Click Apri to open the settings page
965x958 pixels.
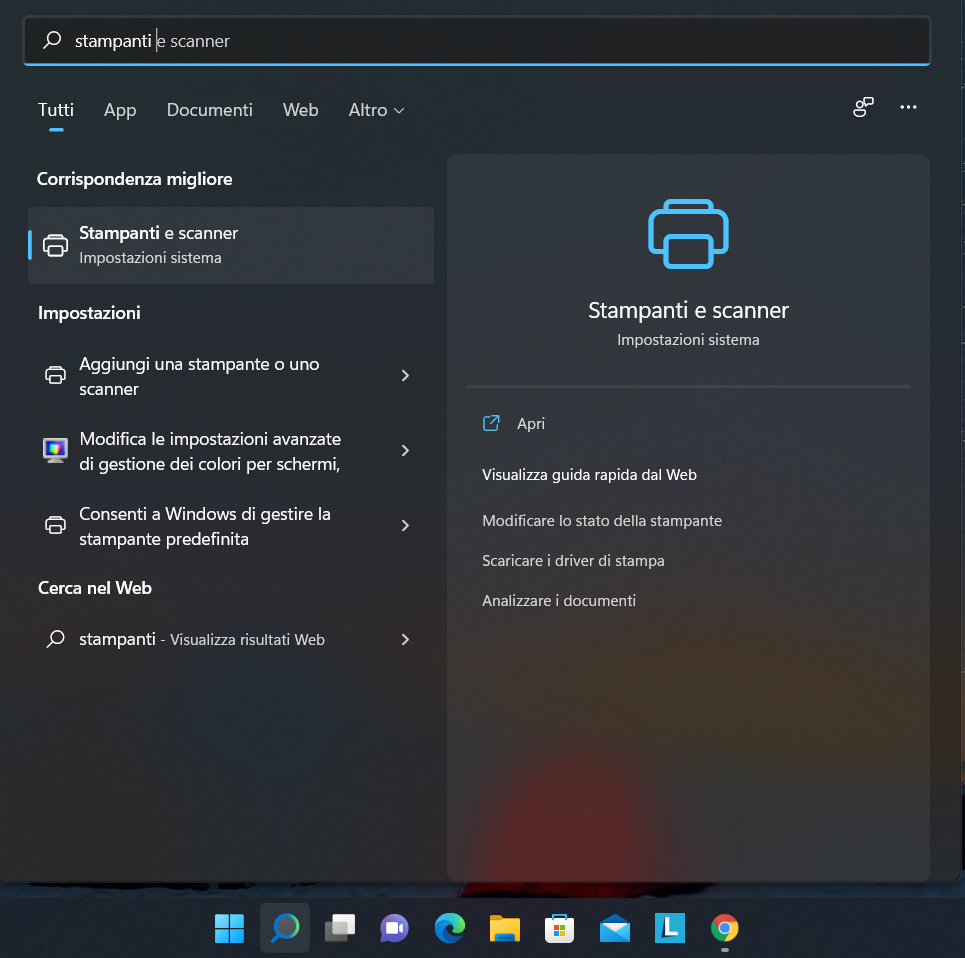531,423
